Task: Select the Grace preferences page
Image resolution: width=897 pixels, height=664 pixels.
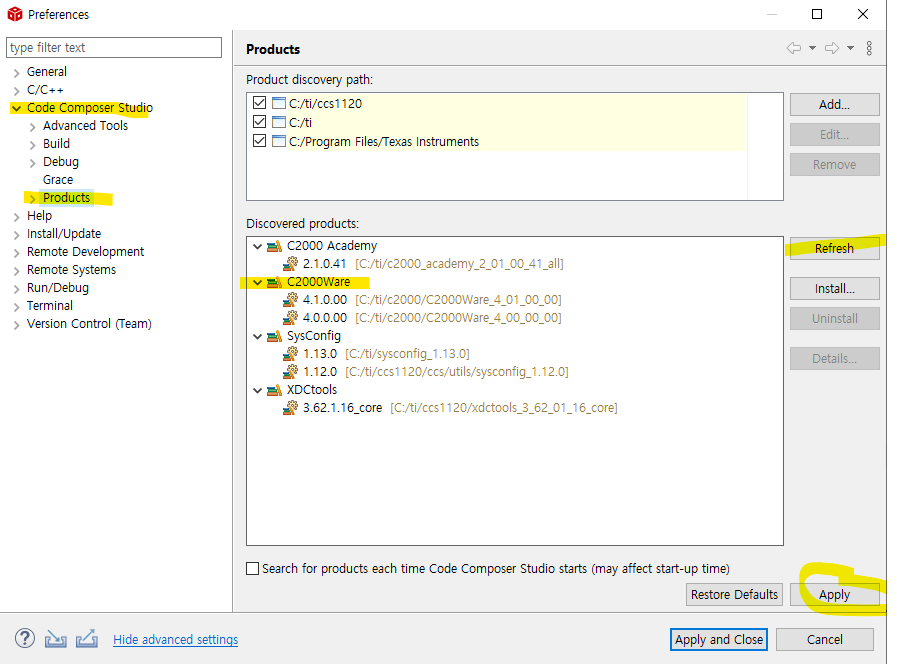Action: pyautogui.click(x=58, y=180)
